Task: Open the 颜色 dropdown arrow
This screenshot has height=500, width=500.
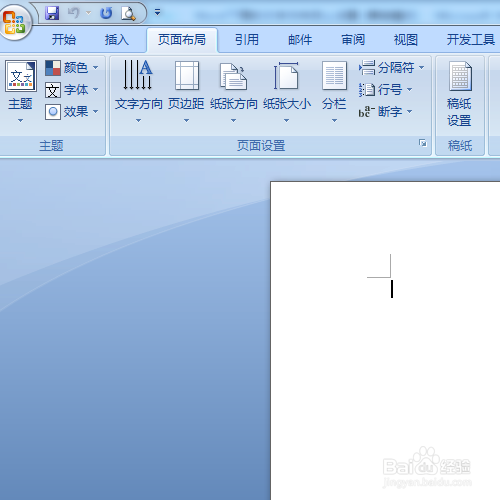Action: (96, 68)
